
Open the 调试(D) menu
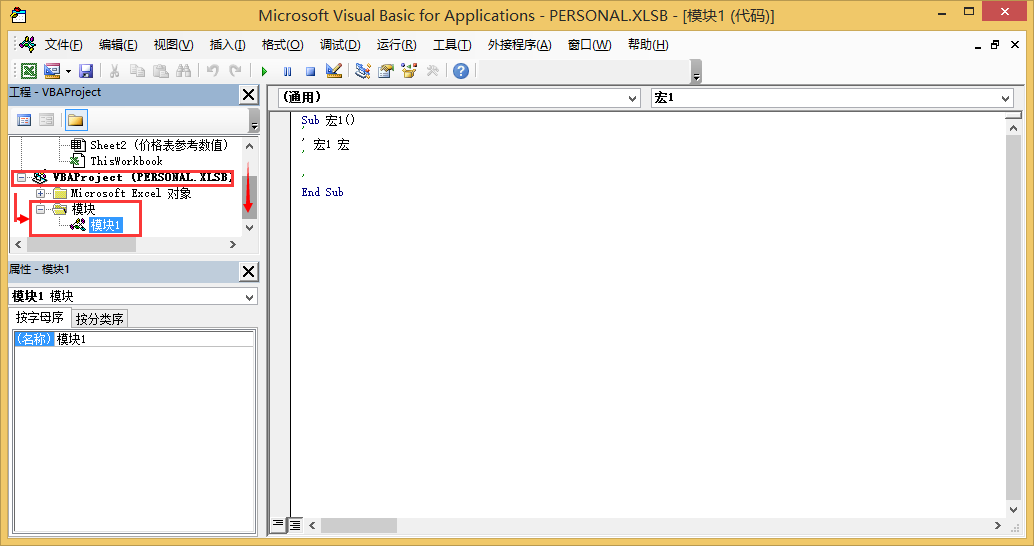click(x=340, y=45)
